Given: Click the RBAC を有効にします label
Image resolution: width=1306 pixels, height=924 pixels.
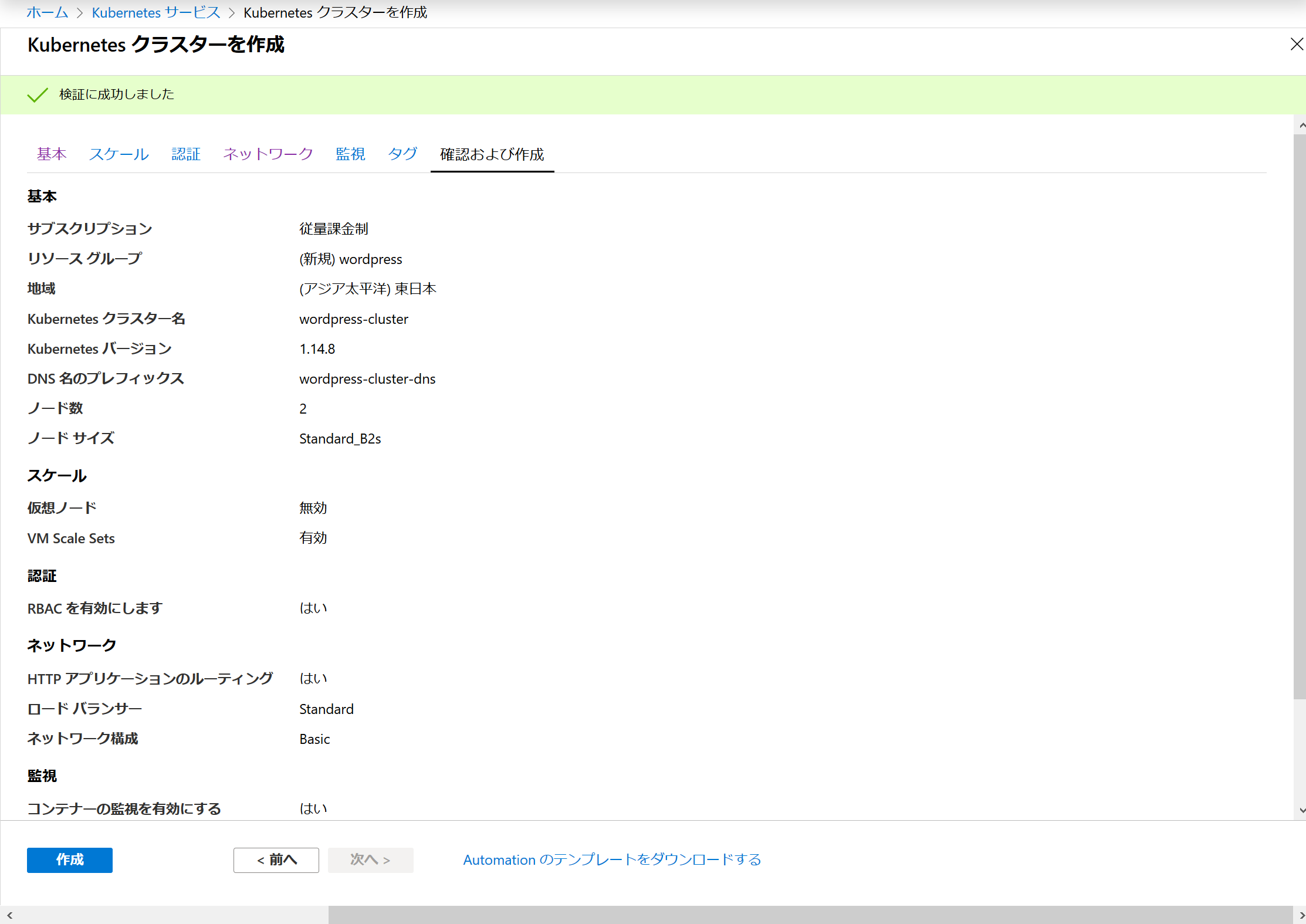Looking at the screenshot, I should (95, 608).
